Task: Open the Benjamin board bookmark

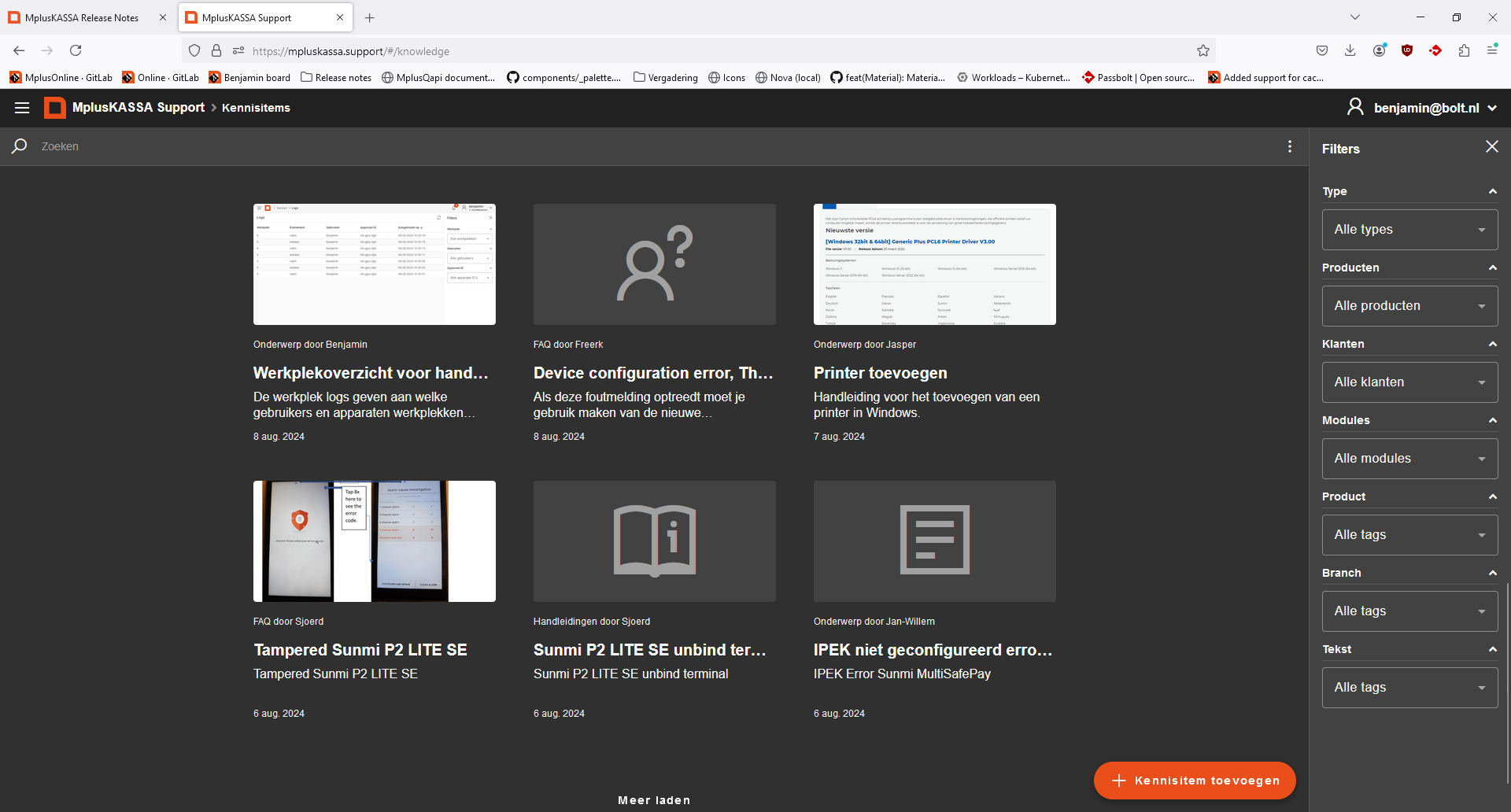Action: 249,77
